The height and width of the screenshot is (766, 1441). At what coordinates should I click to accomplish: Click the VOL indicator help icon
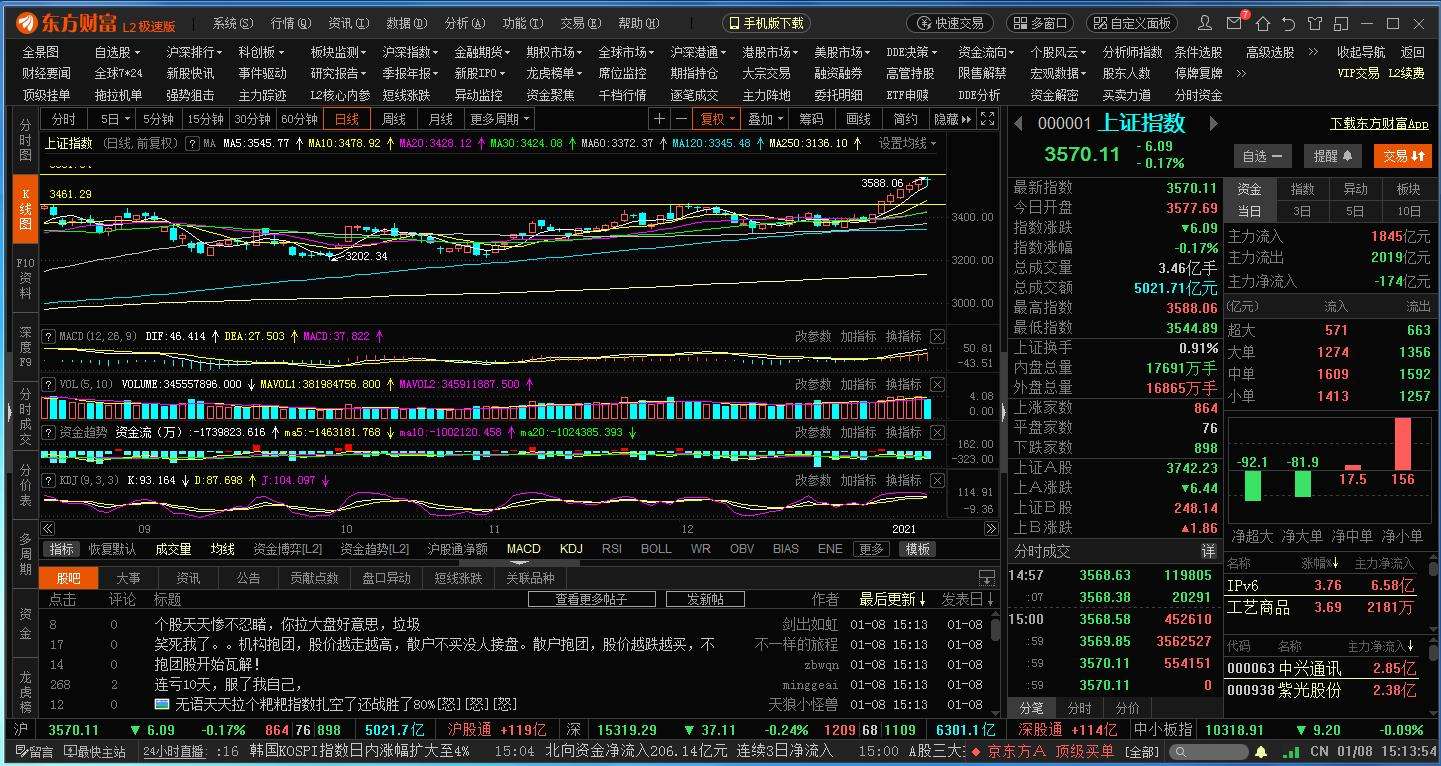tap(48, 385)
